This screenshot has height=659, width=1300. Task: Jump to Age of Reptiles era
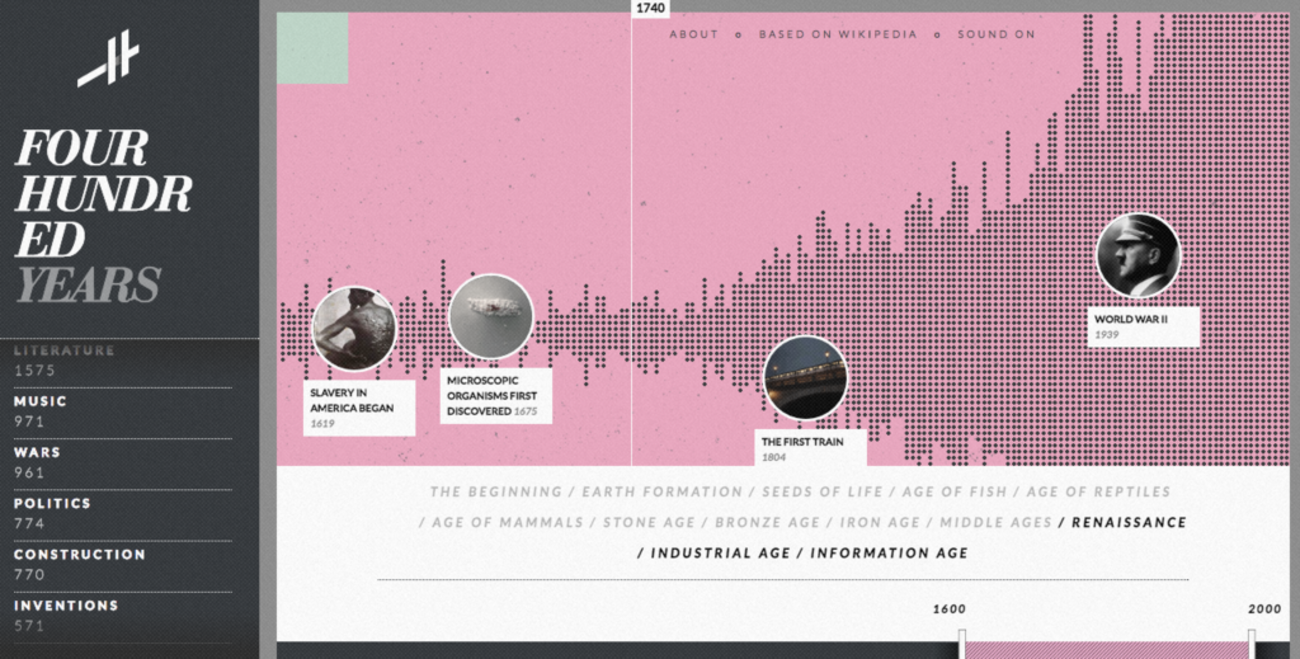1098,492
